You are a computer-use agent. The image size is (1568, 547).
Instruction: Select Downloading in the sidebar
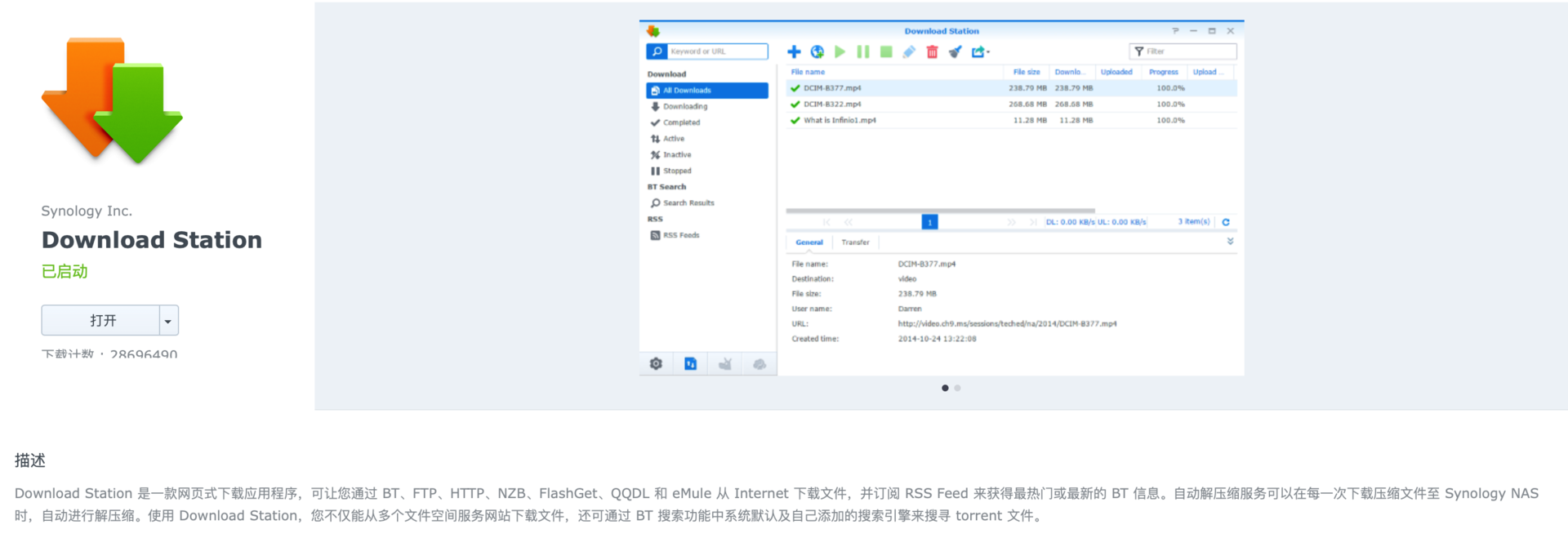coord(707,106)
